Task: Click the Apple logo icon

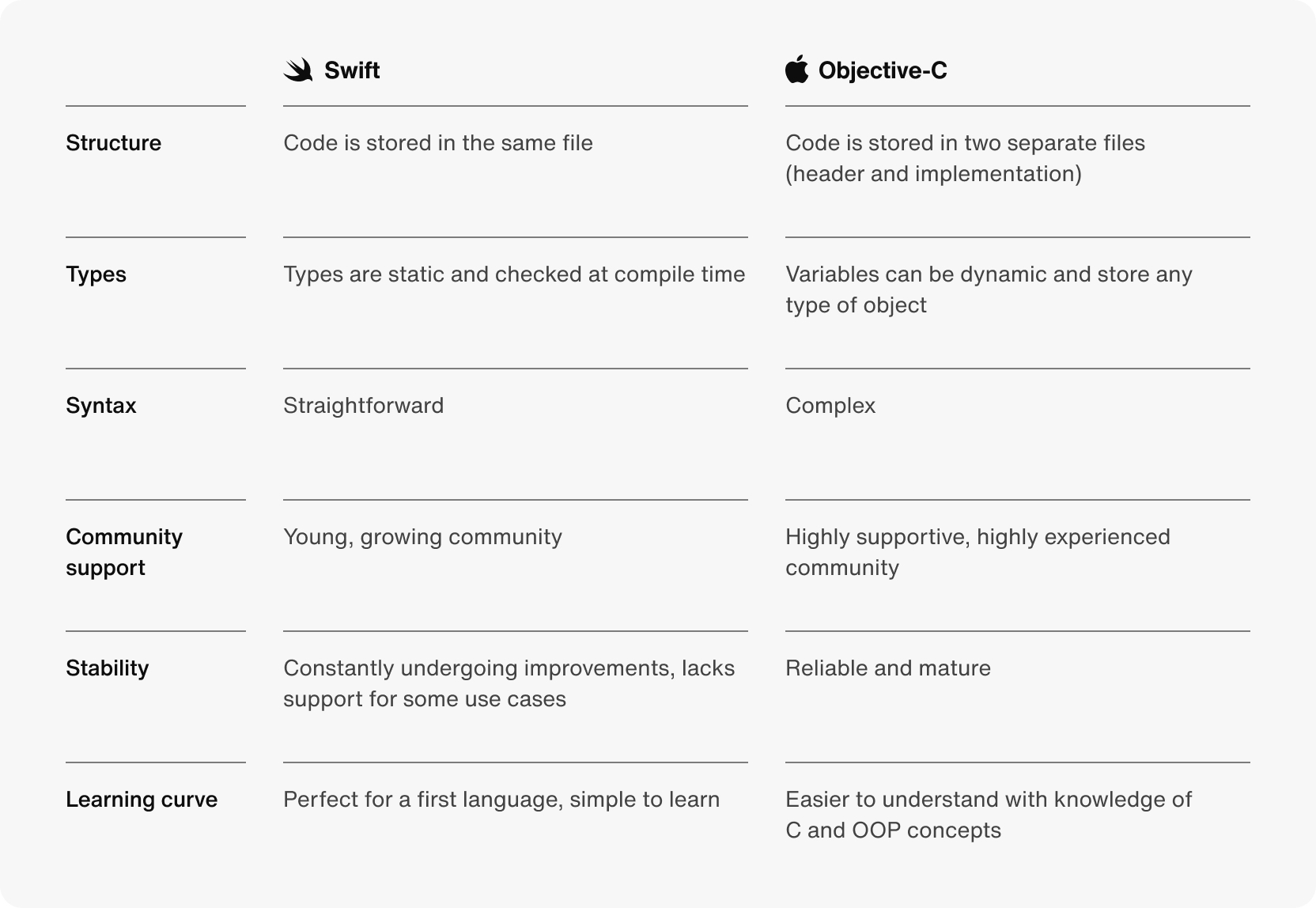Action: tap(797, 70)
